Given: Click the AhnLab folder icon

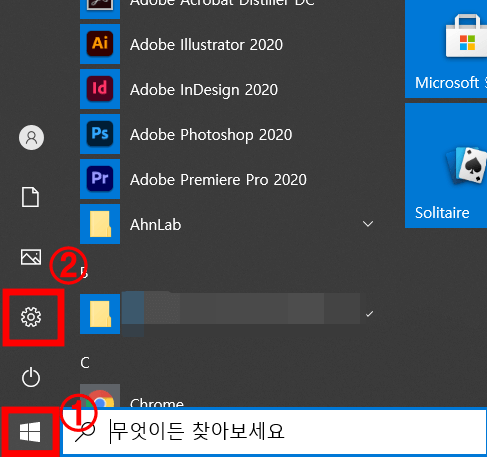Looking at the screenshot, I should coord(100,224).
